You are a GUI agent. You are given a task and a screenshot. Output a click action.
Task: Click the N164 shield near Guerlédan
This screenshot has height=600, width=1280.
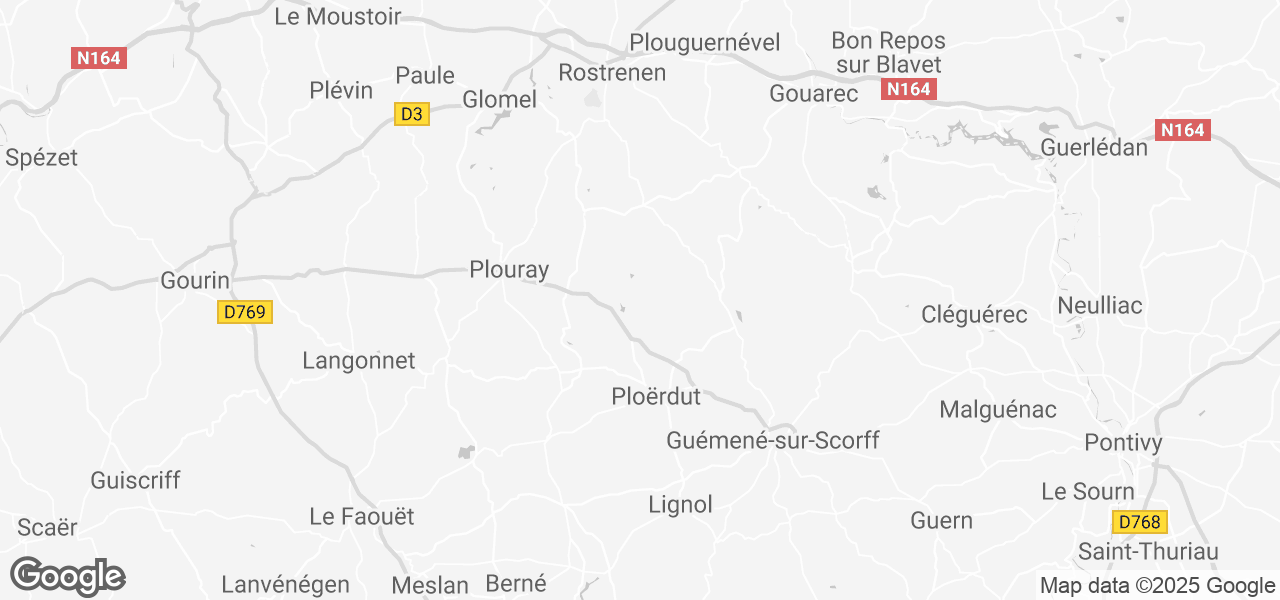click(x=1183, y=130)
